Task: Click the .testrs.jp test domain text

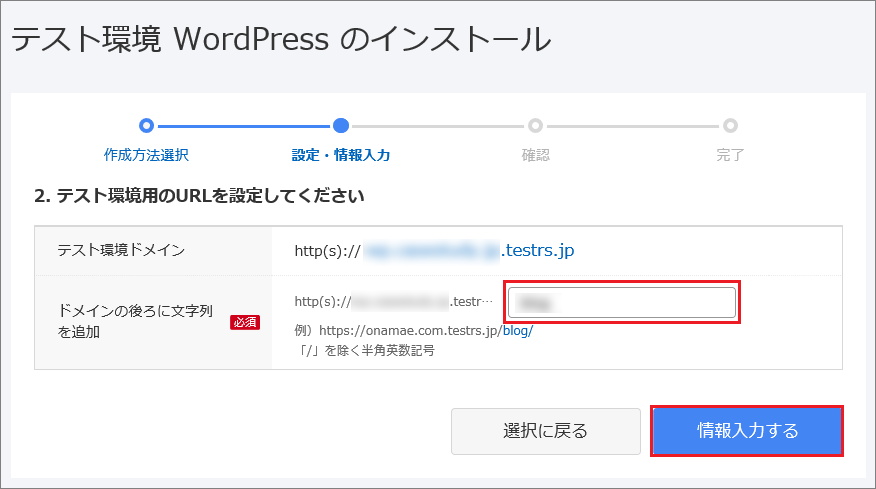Action: [x=537, y=250]
